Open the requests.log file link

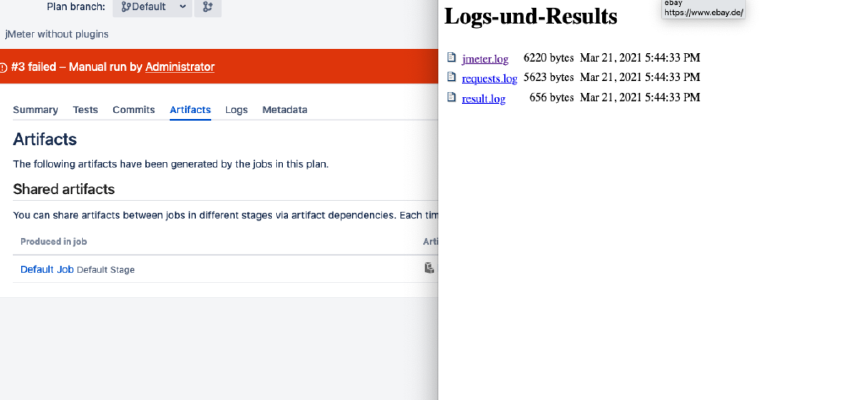click(x=489, y=78)
